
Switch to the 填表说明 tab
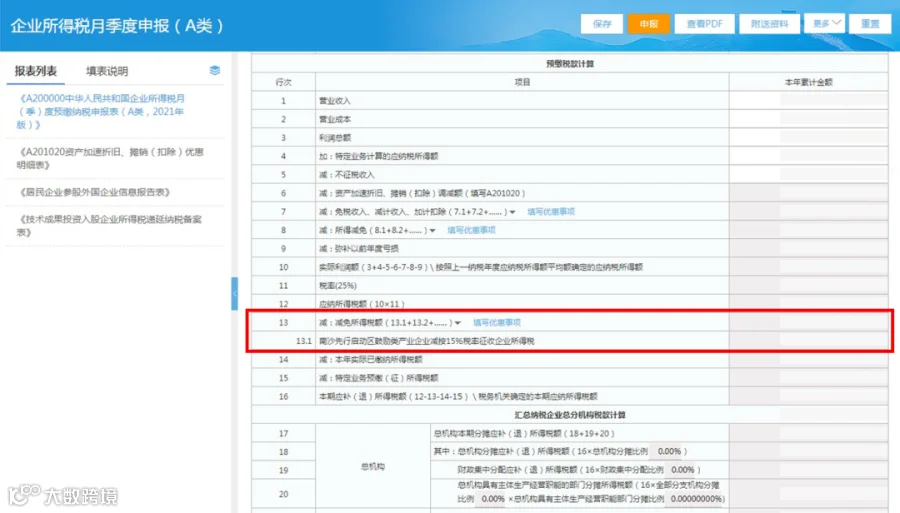(x=107, y=71)
